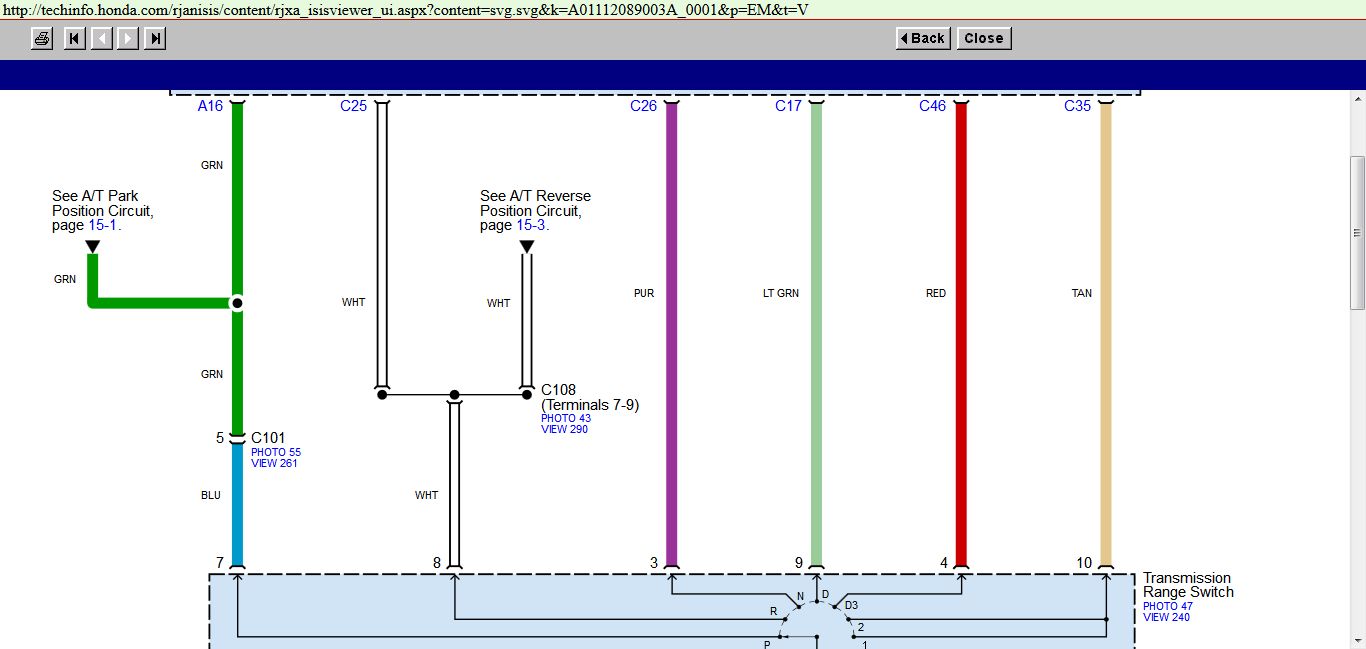
Task: Click the C35 terminal label
Action: [1077, 106]
